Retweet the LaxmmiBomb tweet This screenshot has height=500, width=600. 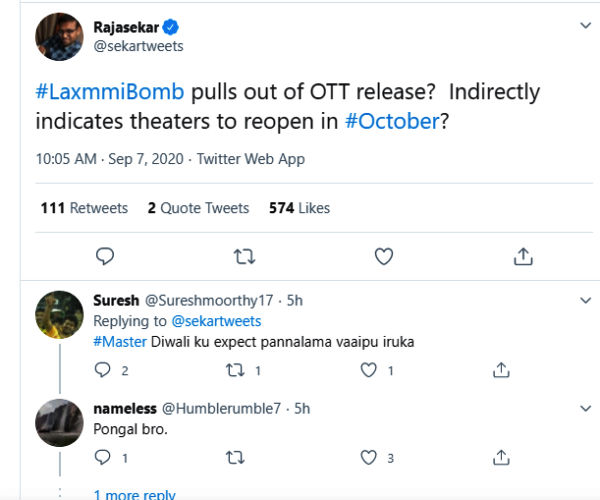click(243, 257)
